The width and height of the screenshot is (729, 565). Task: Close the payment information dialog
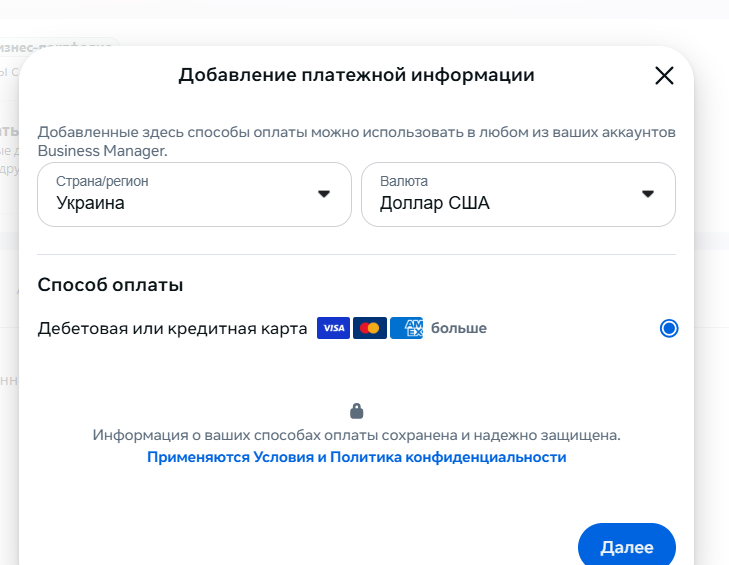pyautogui.click(x=664, y=76)
